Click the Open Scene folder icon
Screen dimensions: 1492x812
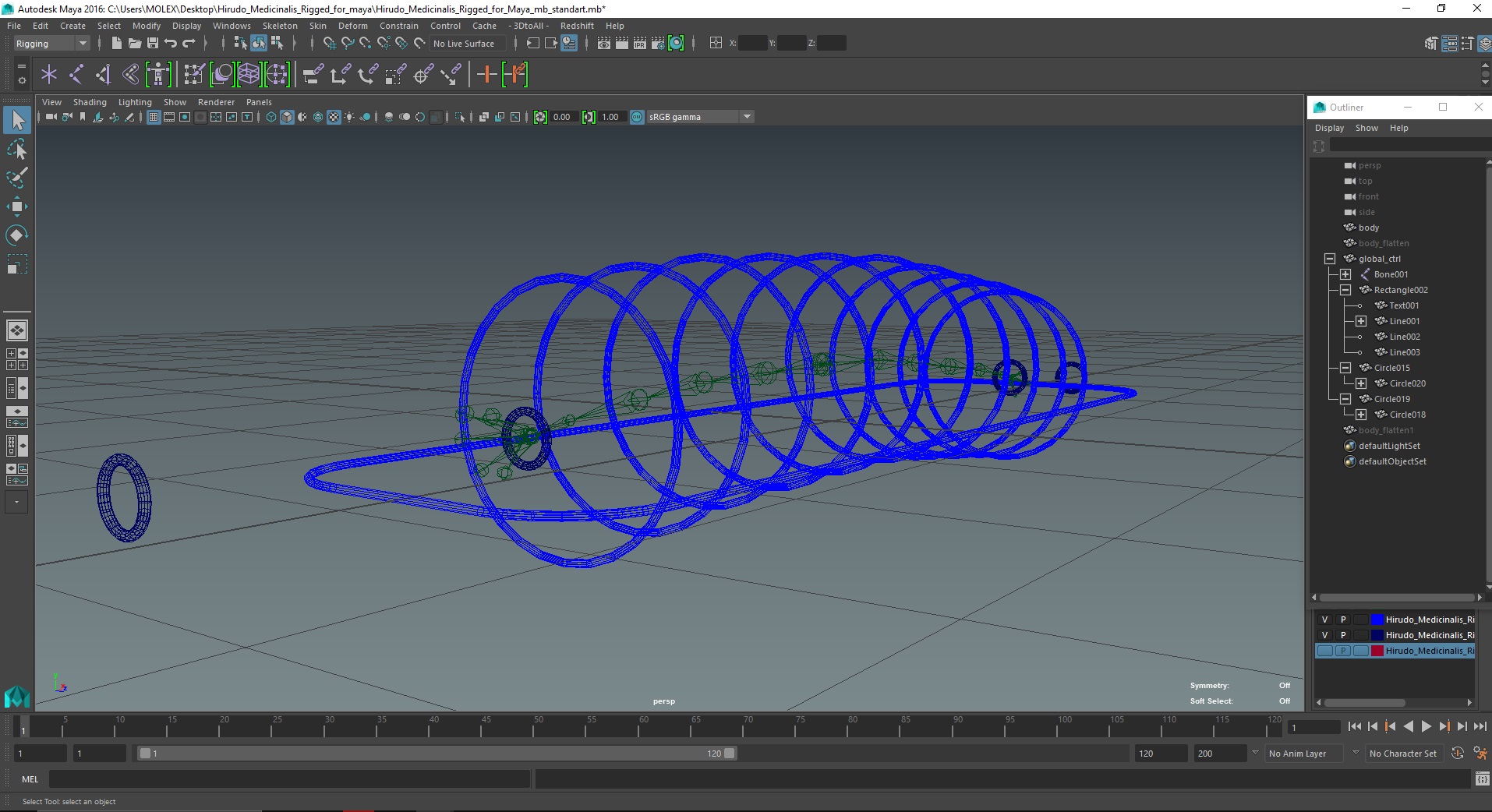[x=134, y=44]
